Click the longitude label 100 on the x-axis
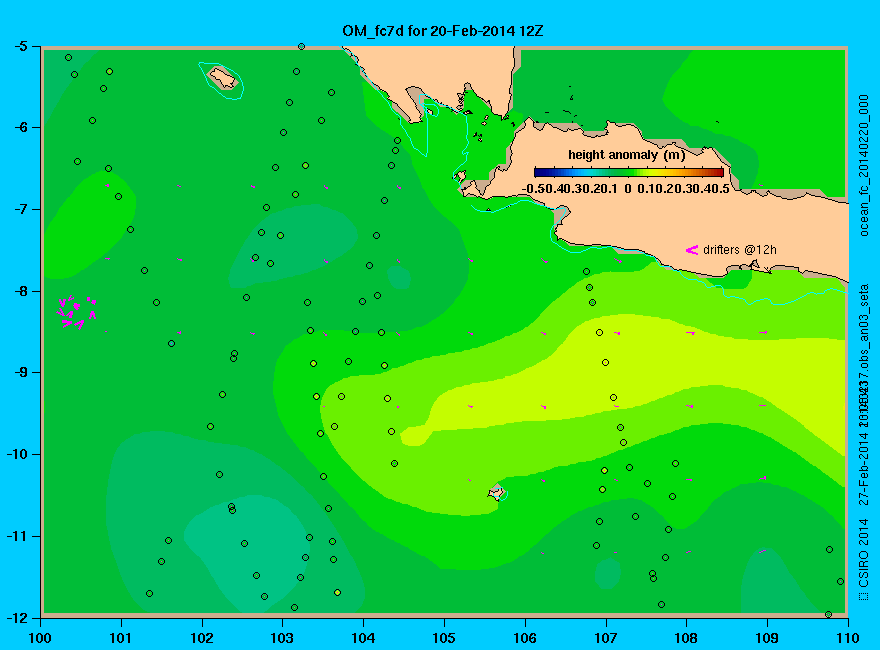Image resolution: width=880 pixels, height=650 pixels. pos(40,638)
